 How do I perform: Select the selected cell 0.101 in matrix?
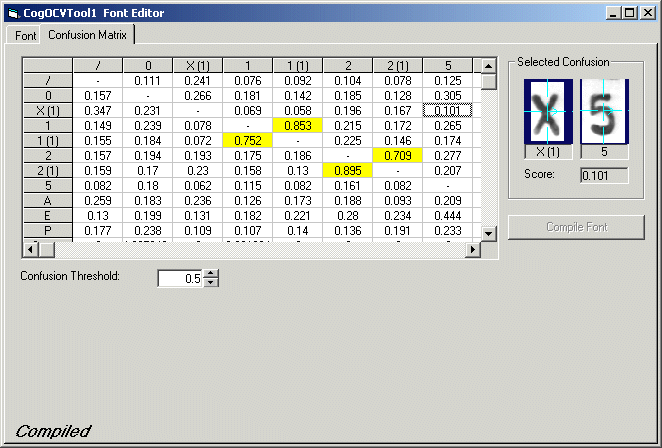(x=448, y=111)
